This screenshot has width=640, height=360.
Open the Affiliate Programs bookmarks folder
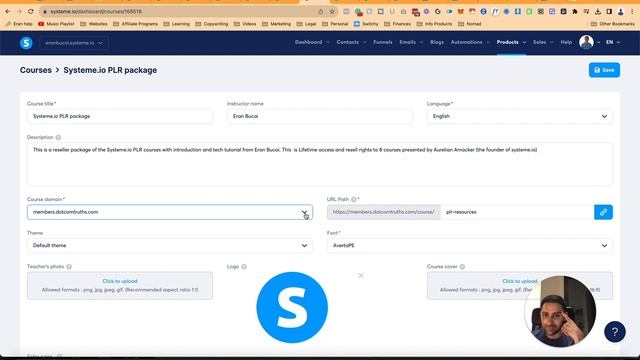pyautogui.click(x=135, y=24)
